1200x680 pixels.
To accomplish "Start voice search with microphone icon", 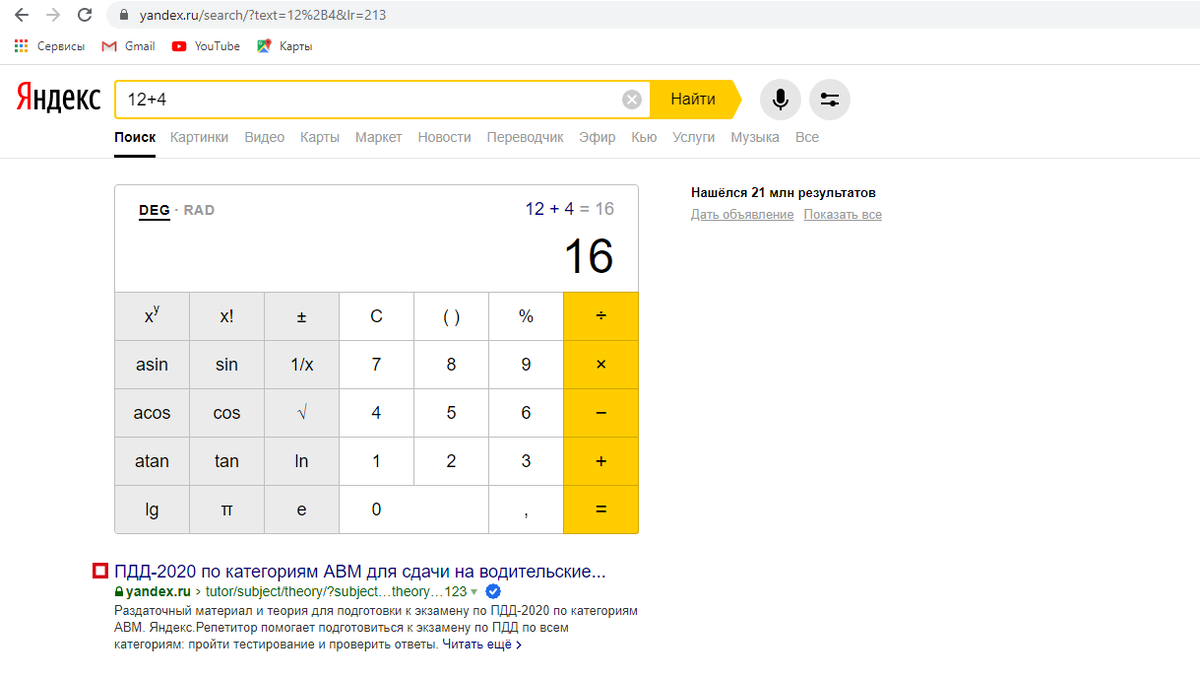I will pyautogui.click(x=780, y=99).
